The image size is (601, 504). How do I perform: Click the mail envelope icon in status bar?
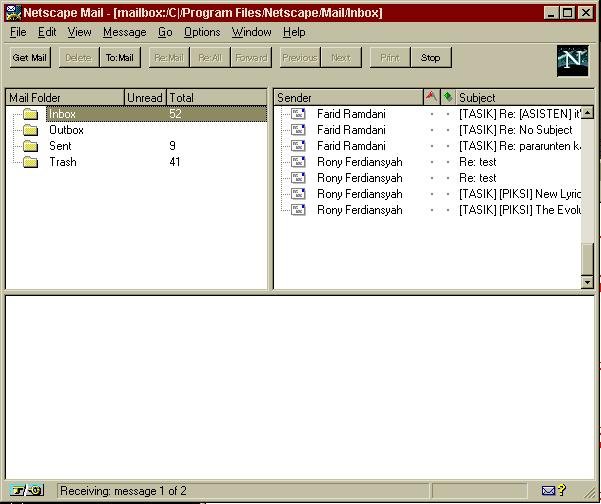548,491
